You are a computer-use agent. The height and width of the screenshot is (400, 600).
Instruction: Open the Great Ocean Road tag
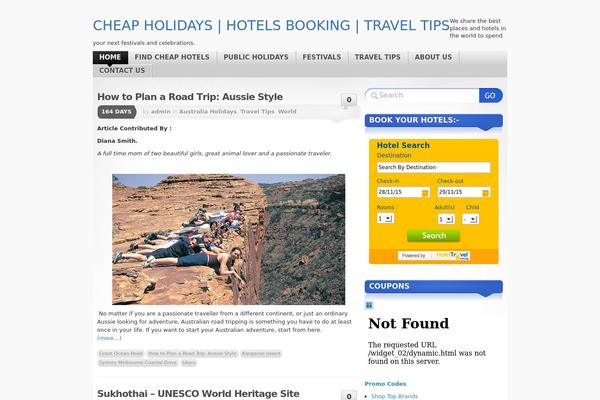point(121,353)
